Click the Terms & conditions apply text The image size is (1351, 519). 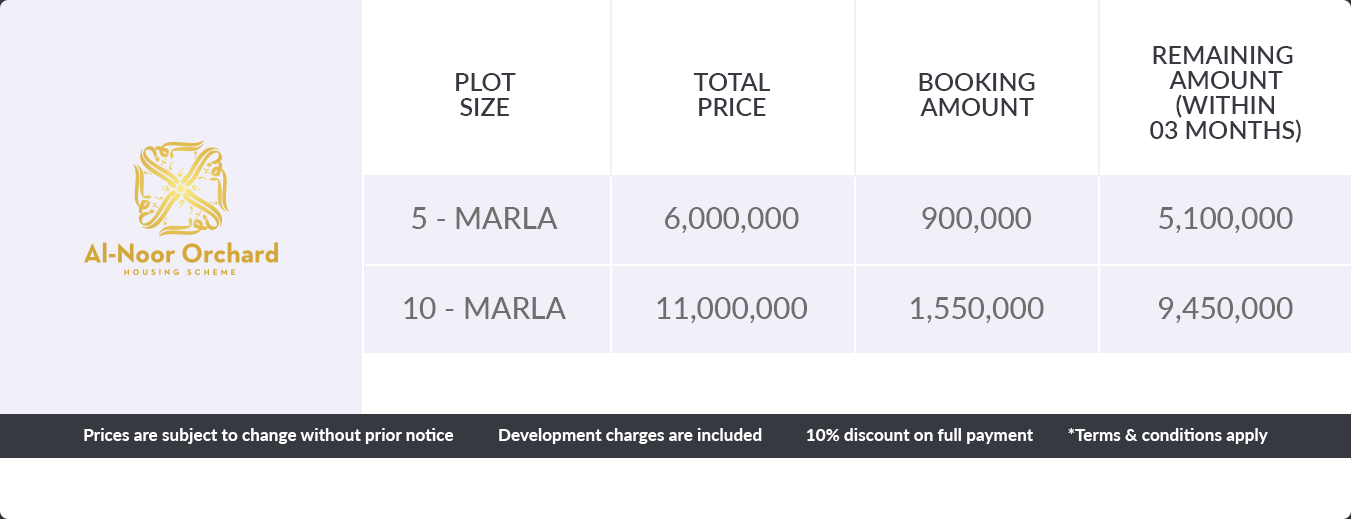[x=1167, y=435]
